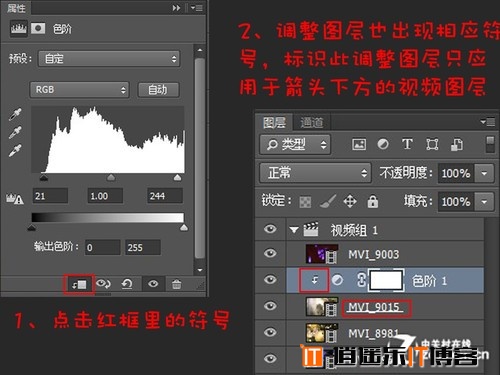Viewport: 500px width, 375px height.
Task: Open the 预设 preset dropdown
Action: tap(109, 59)
